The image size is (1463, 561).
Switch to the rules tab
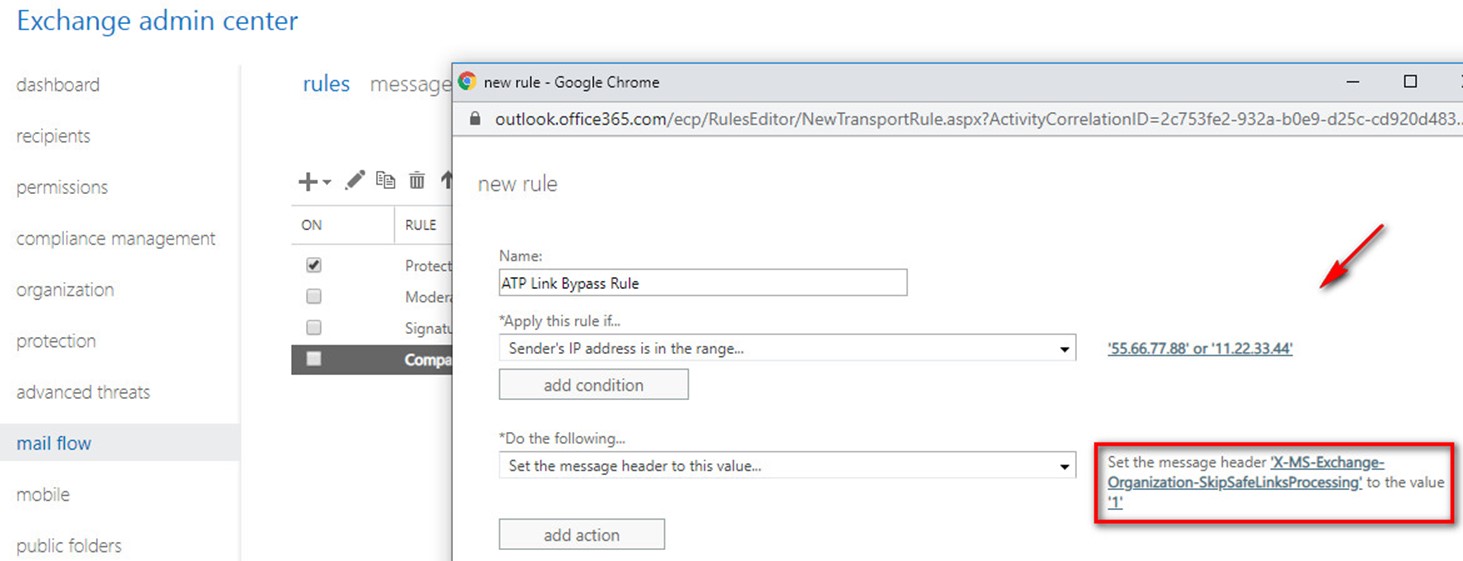pyautogui.click(x=326, y=84)
